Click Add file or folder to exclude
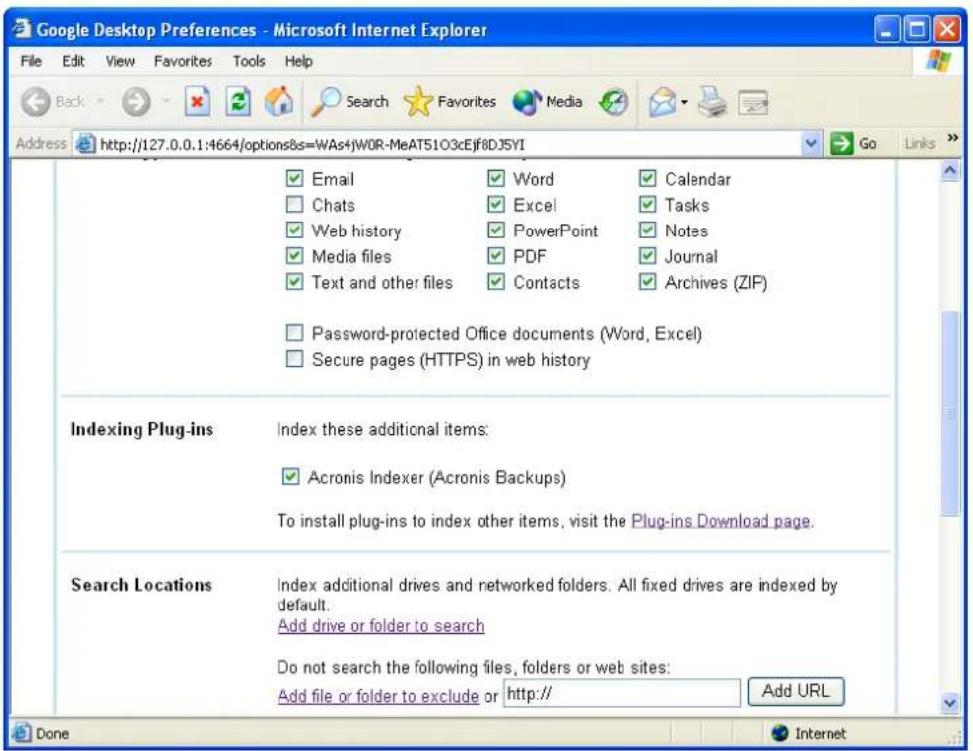973x751 pixels. click(x=378, y=696)
